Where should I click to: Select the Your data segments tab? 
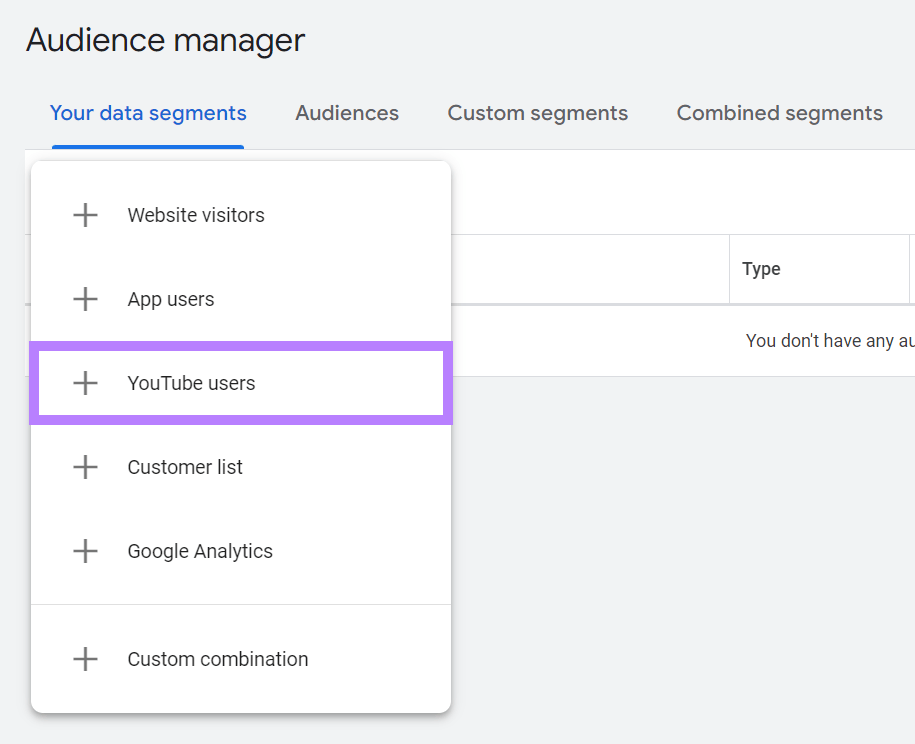[147, 113]
